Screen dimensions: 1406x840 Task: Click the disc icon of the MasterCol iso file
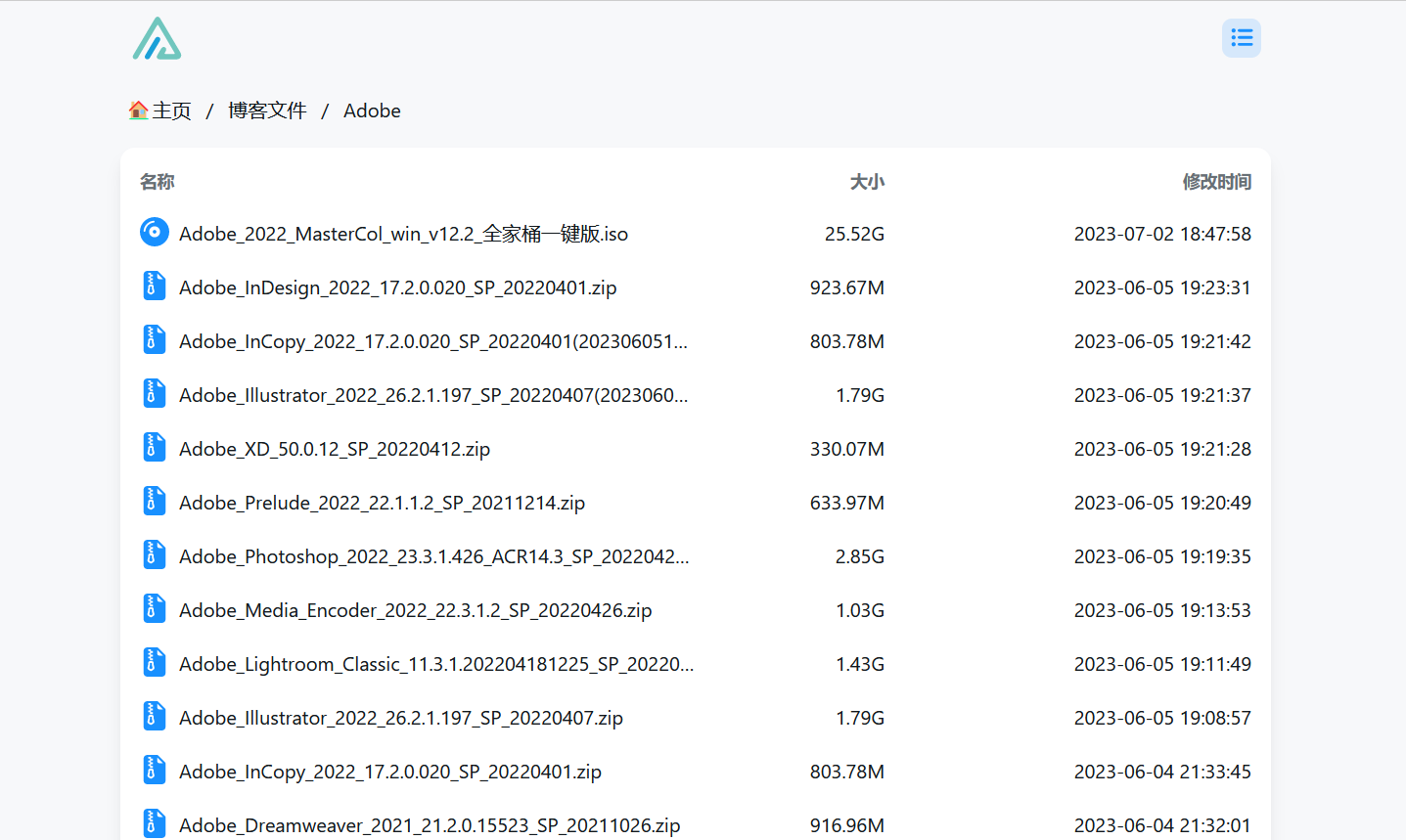[x=155, y=232]
